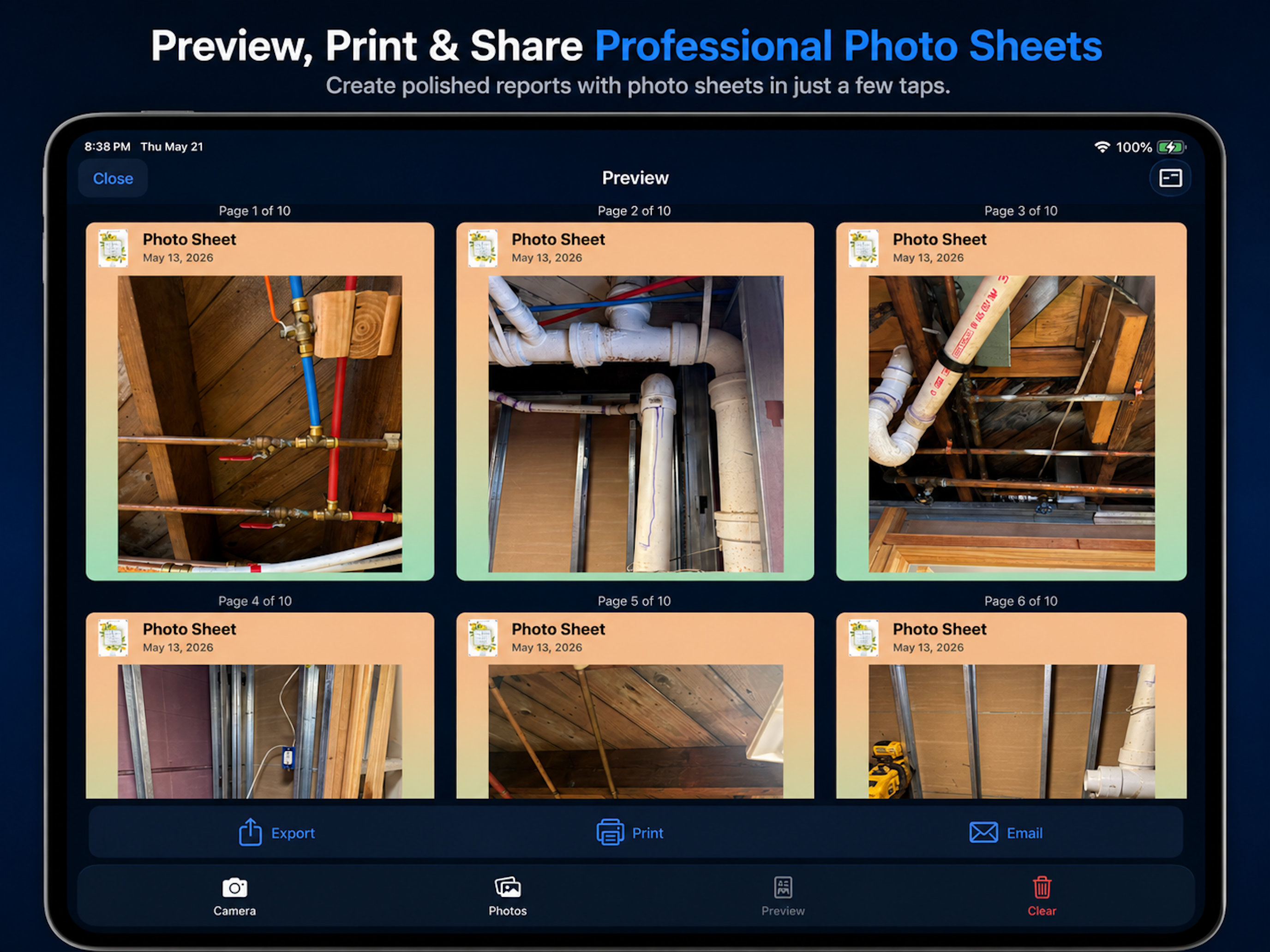Tap the Email envelope icon
Image resolution: width=1270 pixels, height=952 pixels.
[983, 832]
